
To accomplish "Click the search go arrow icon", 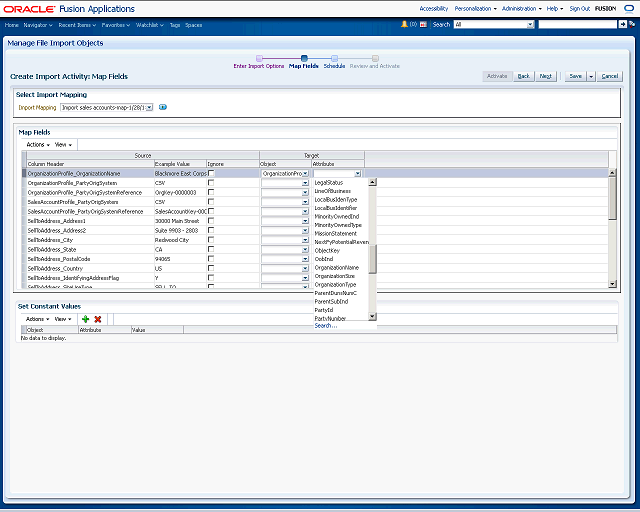I will pos(623,23).
